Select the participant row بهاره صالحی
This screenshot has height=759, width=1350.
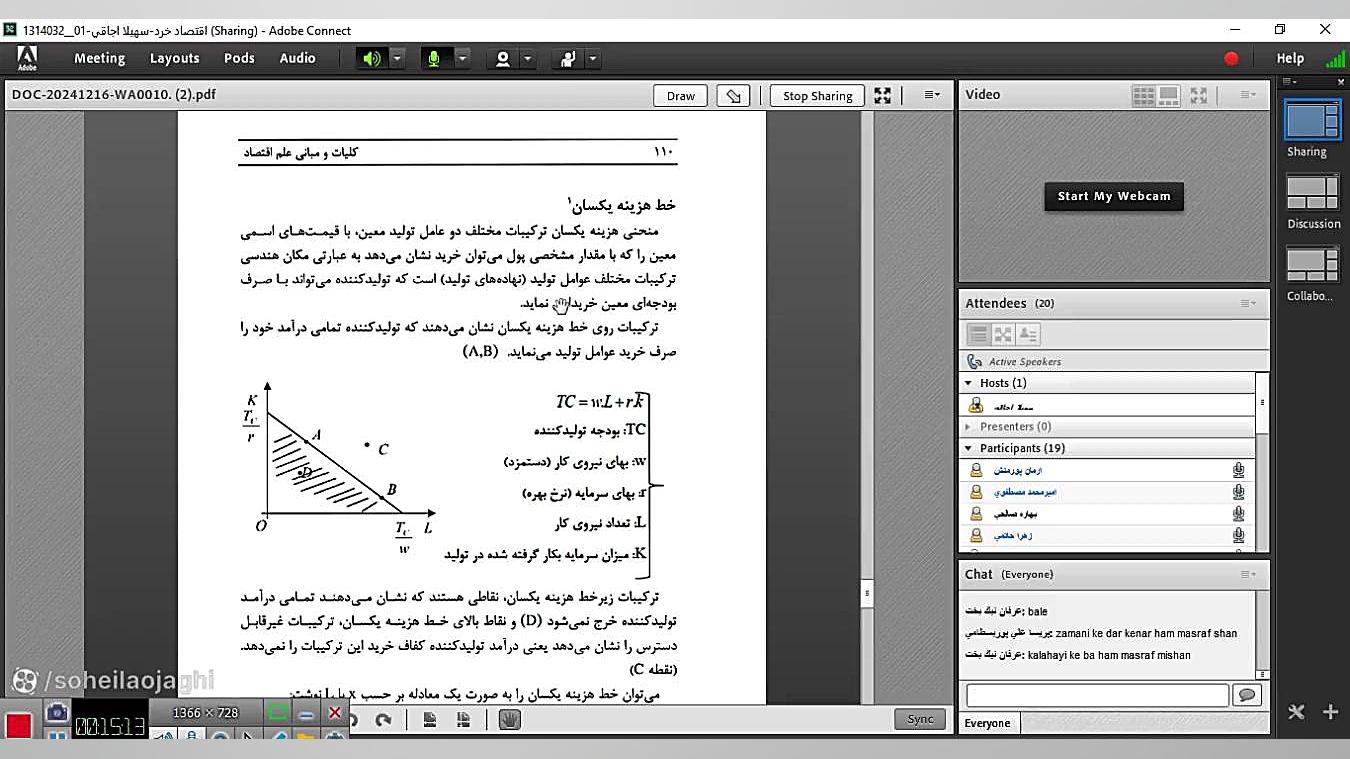(x=1107, y=514)
